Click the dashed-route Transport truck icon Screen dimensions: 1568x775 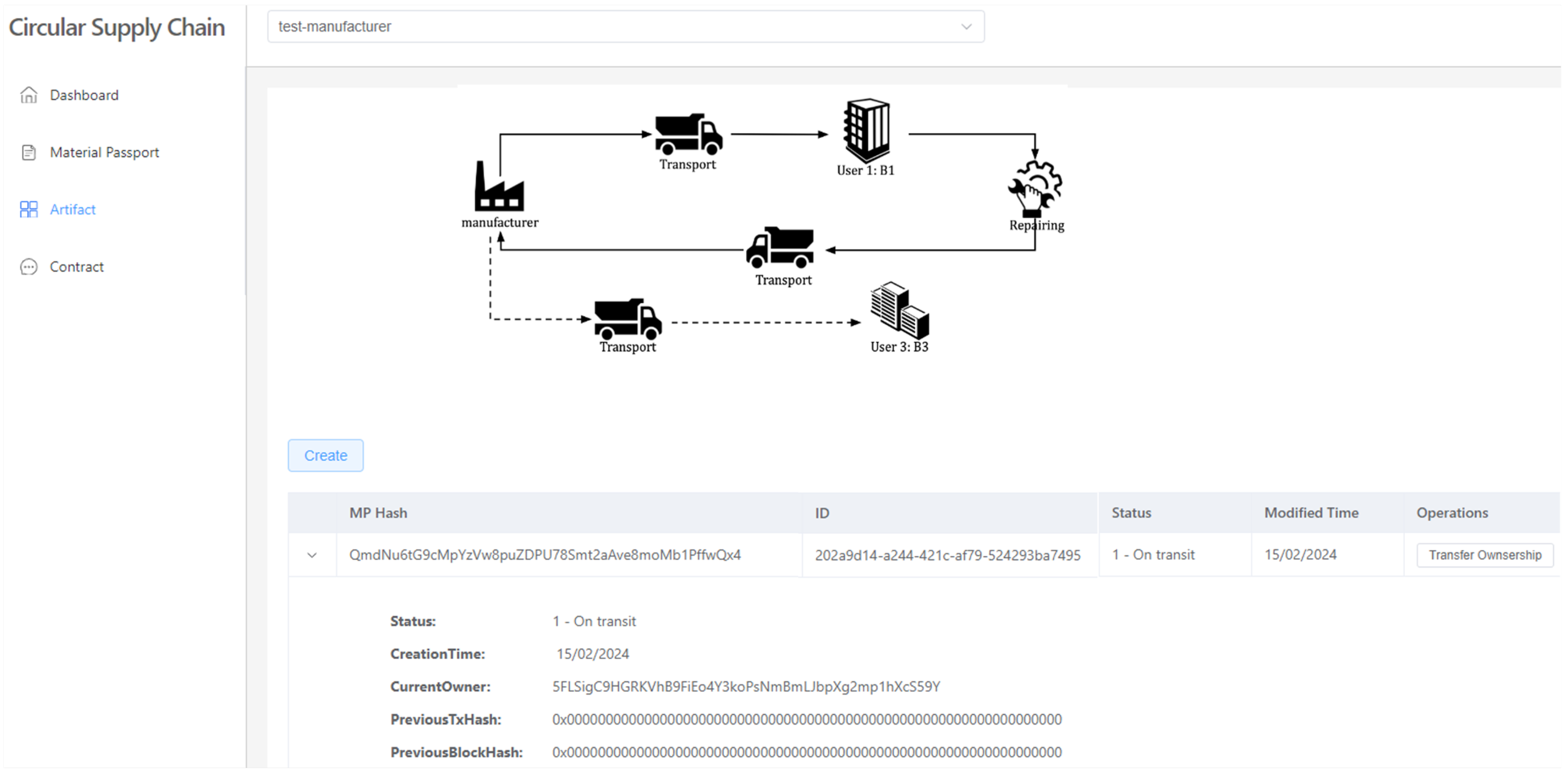tap(628, 319)
